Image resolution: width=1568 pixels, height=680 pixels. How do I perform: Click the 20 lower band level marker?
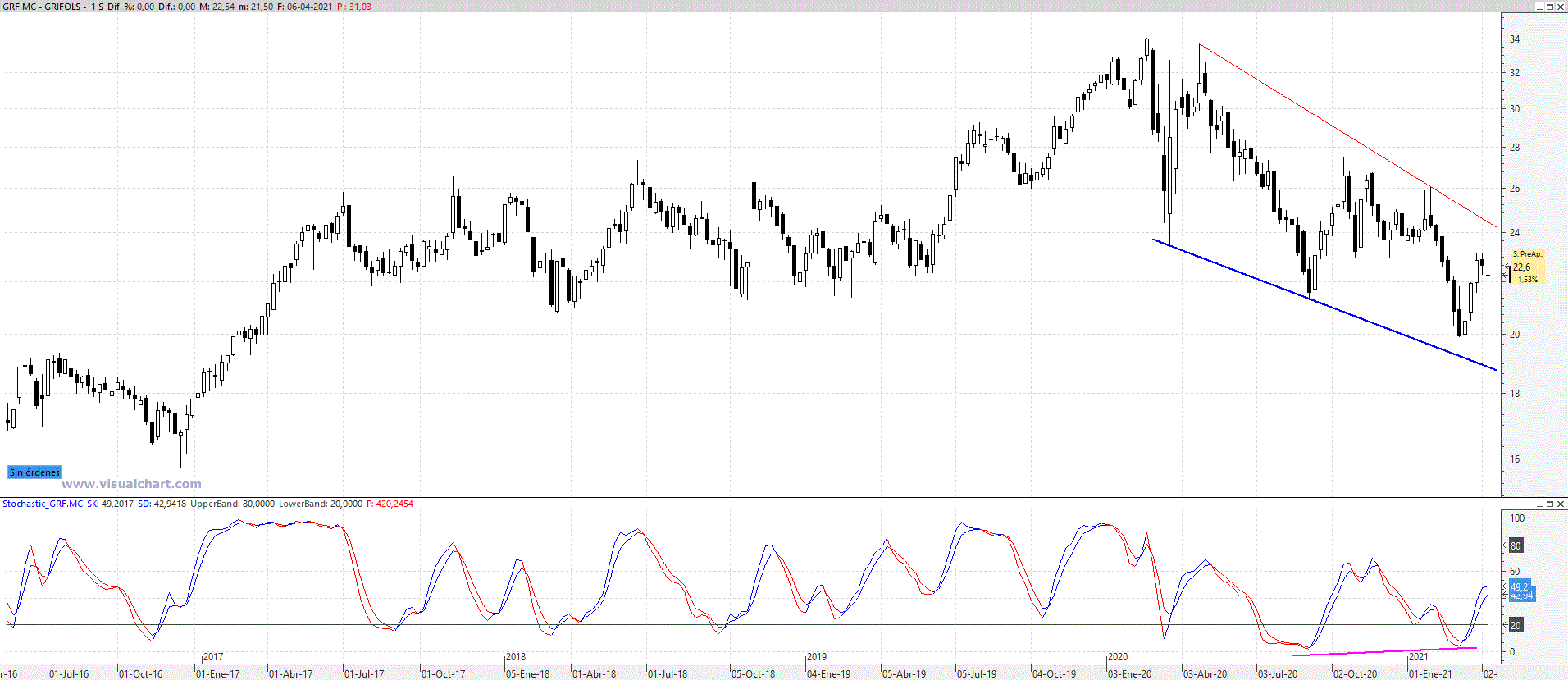[1516, 625]
